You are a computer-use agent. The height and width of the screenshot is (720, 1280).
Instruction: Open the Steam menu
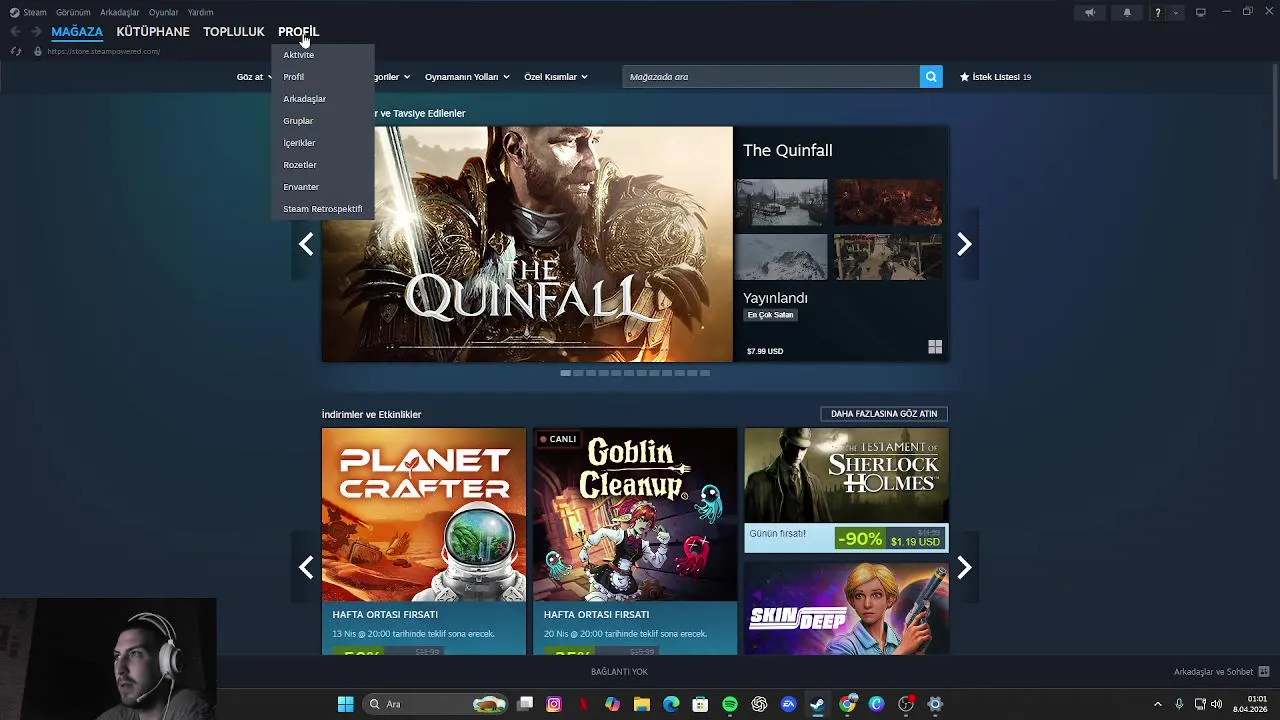(28, 12)
